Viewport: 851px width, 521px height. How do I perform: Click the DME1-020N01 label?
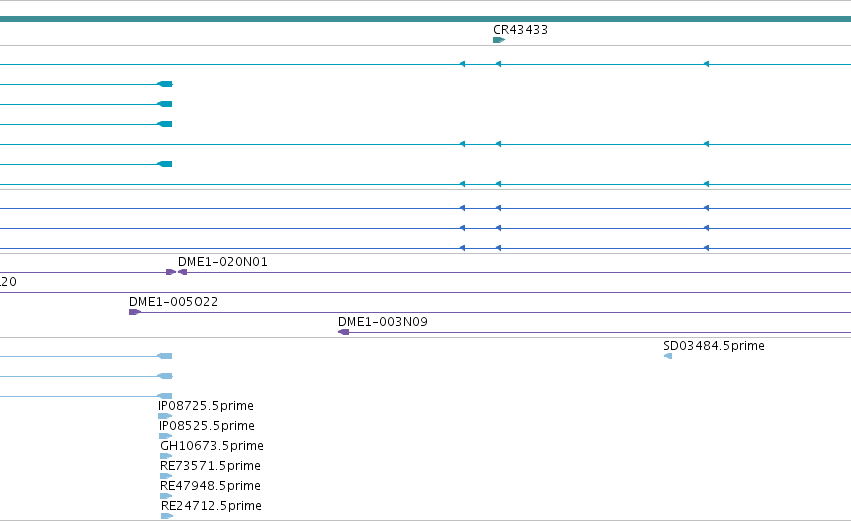click(x=223, y=262)
